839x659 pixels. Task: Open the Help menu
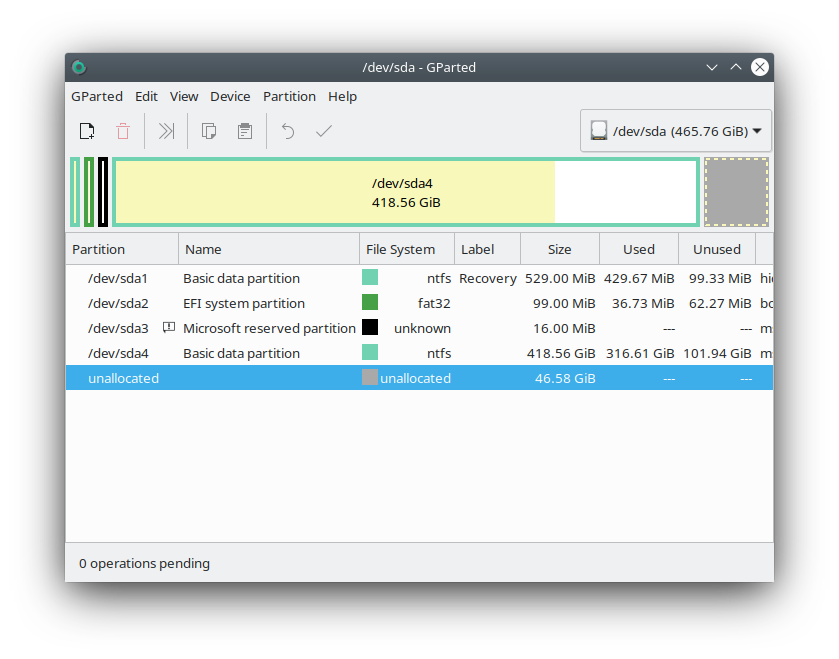342,96
